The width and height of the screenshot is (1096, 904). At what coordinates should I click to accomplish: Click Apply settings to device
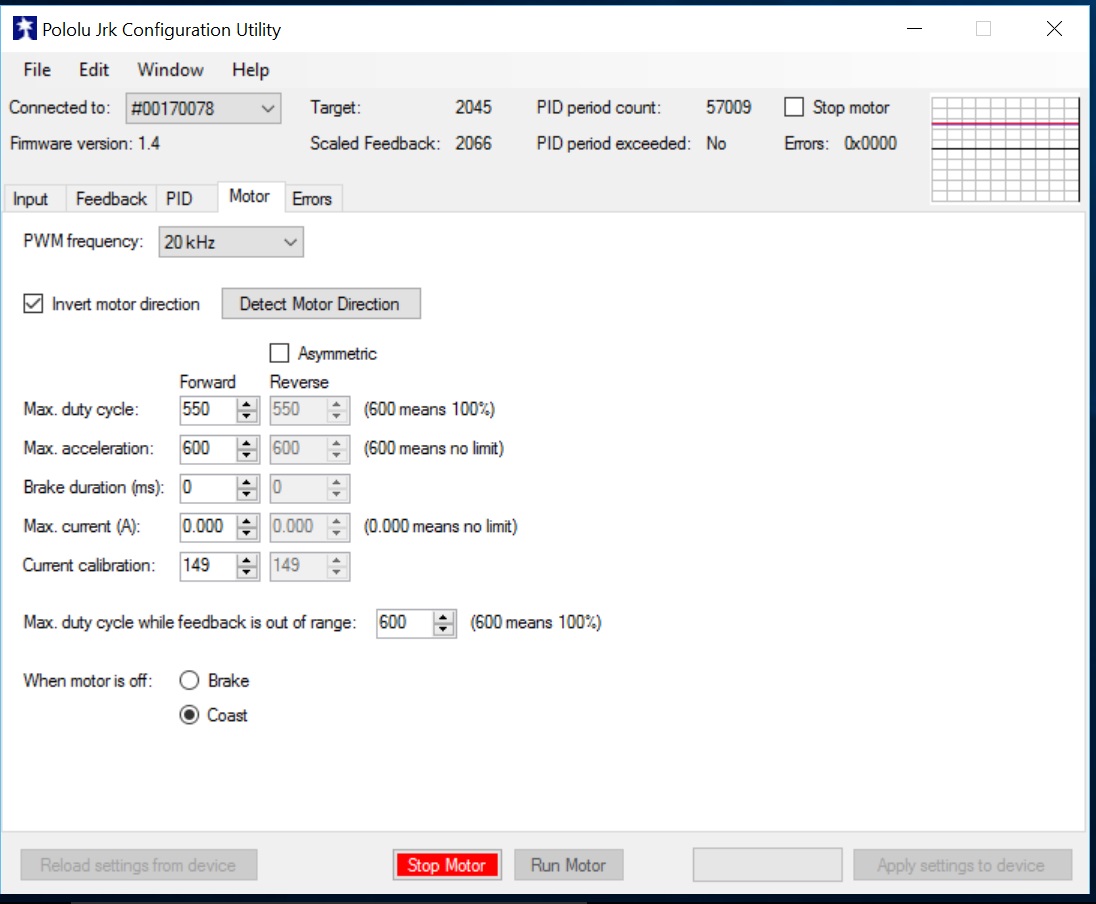(x=962, y=865)
